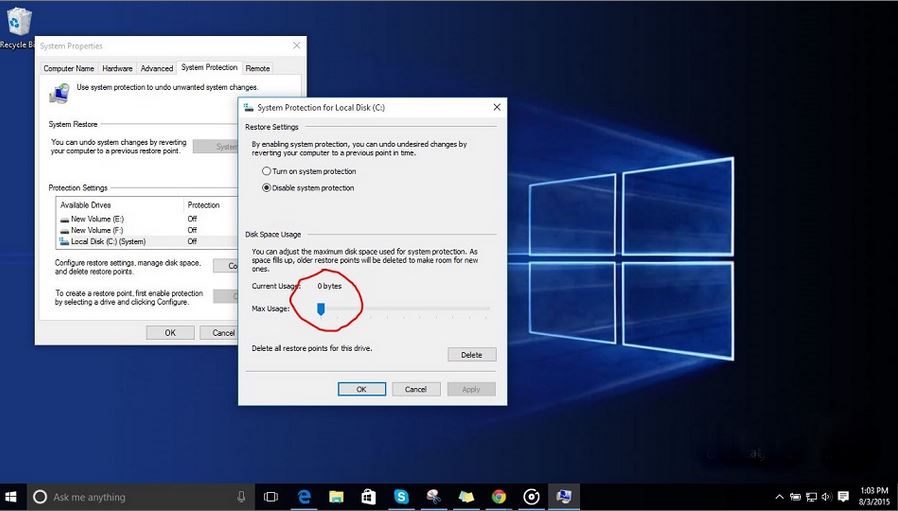Viewport: 898px width, 511px height.
Task: Open File Explorer from the taskbar
Action: [336, 497]
